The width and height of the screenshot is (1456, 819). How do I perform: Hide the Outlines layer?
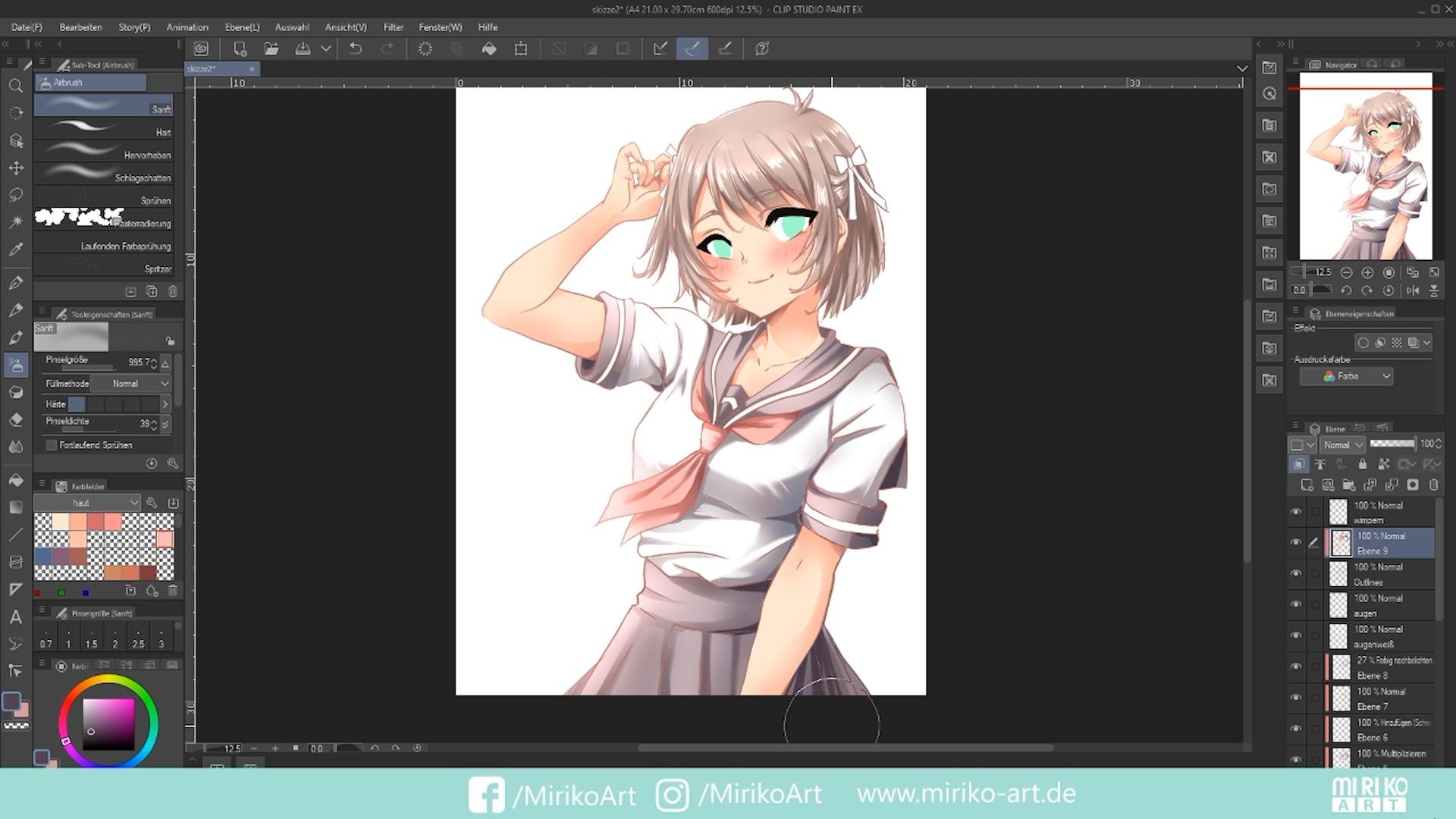(x=1296, y=574)
